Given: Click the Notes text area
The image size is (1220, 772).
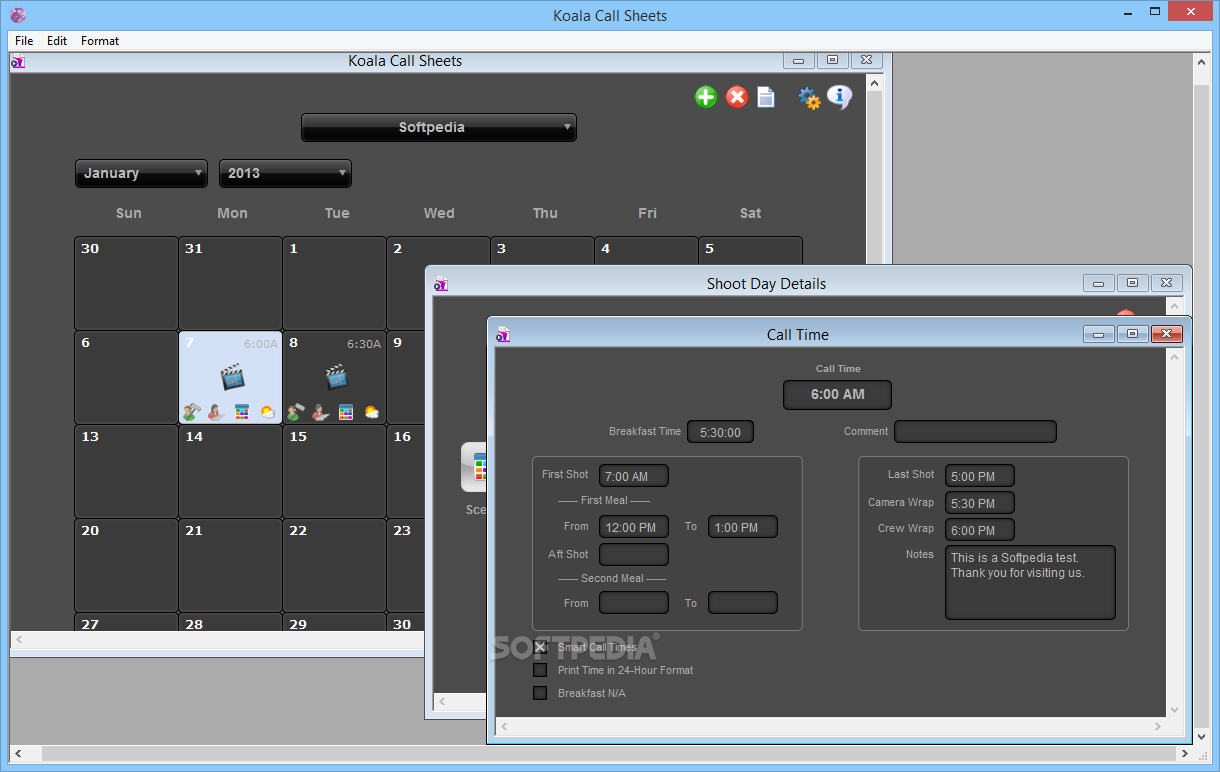Looking at the screenshot, I should pyautogui.click(x=1030, y=582).
